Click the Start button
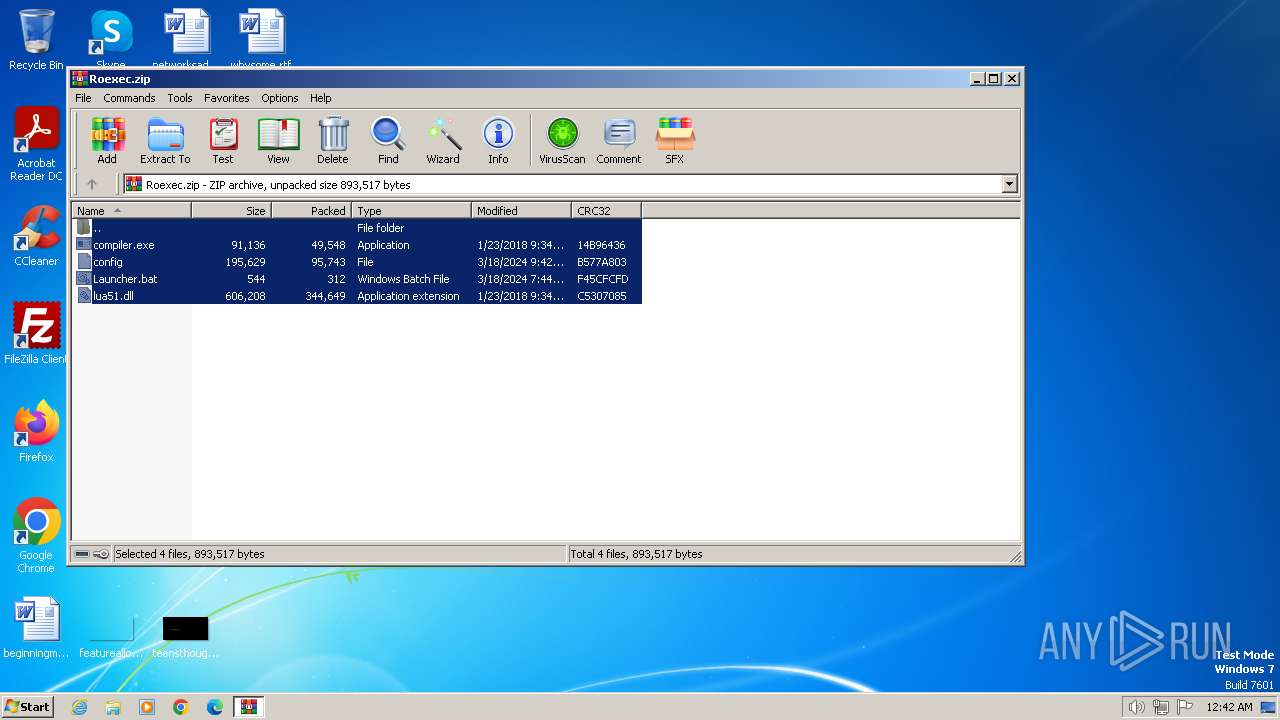Viewport: 1280px width, 720px height. click(x=27, y=707)
